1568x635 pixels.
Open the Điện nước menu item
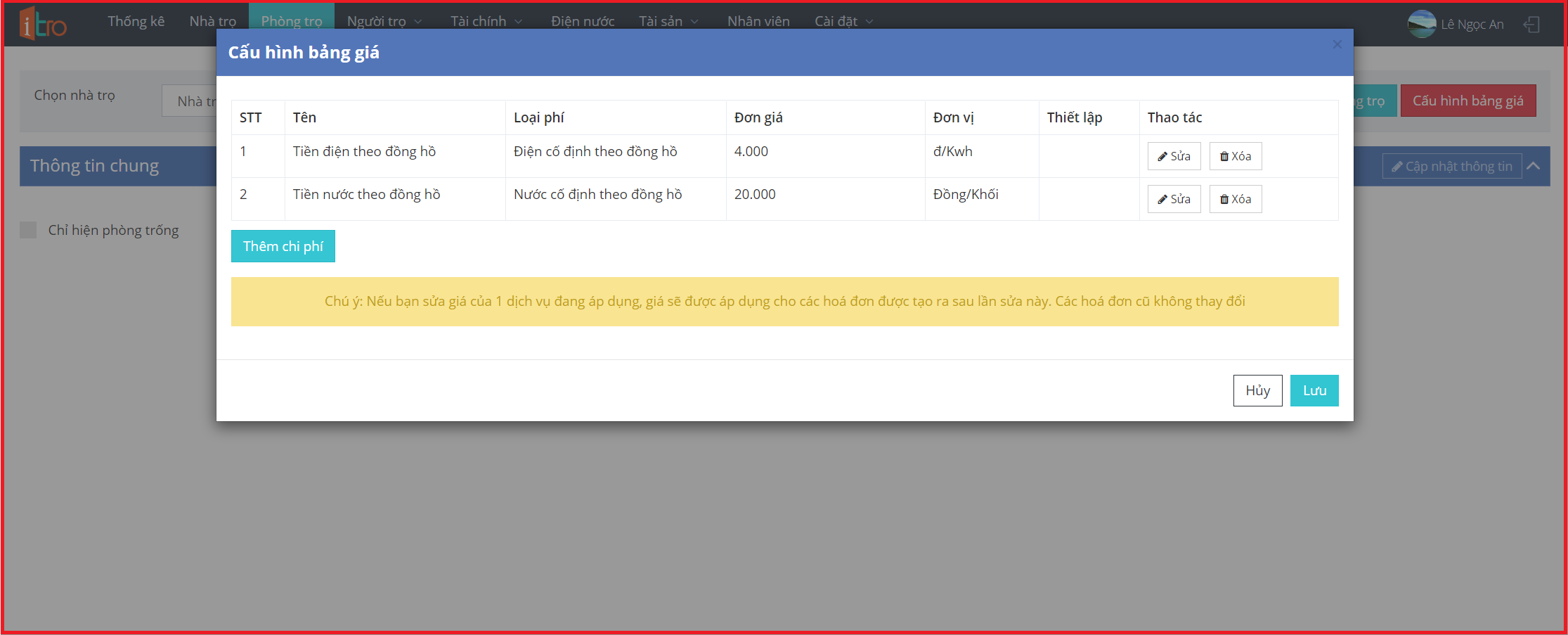(582, 22)
